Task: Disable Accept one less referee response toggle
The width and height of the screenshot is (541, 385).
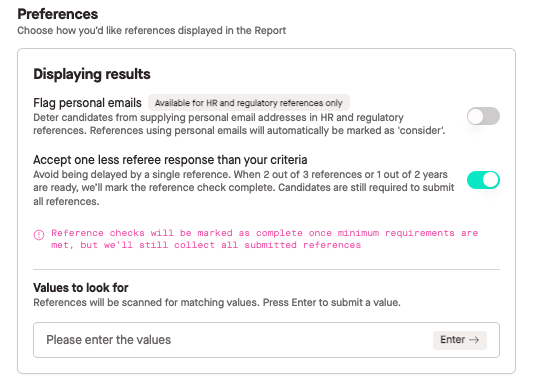Action: (x=483, y=180)
